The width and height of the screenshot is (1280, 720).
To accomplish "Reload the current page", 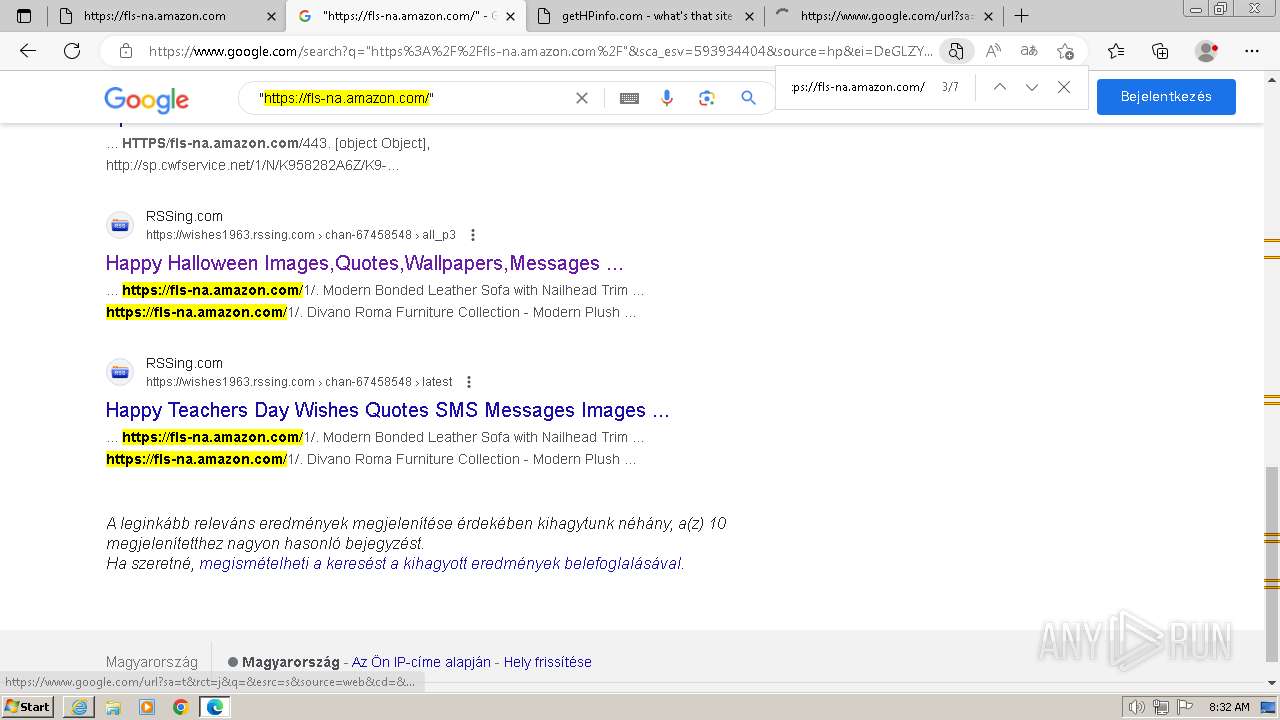I will click(x=72, y=51).
